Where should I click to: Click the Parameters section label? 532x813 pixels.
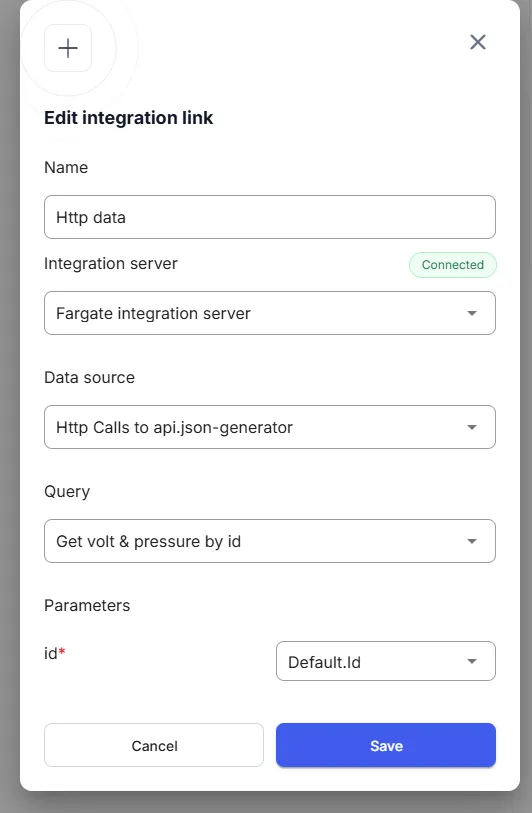pyautogui.click(x=87, y=606)
